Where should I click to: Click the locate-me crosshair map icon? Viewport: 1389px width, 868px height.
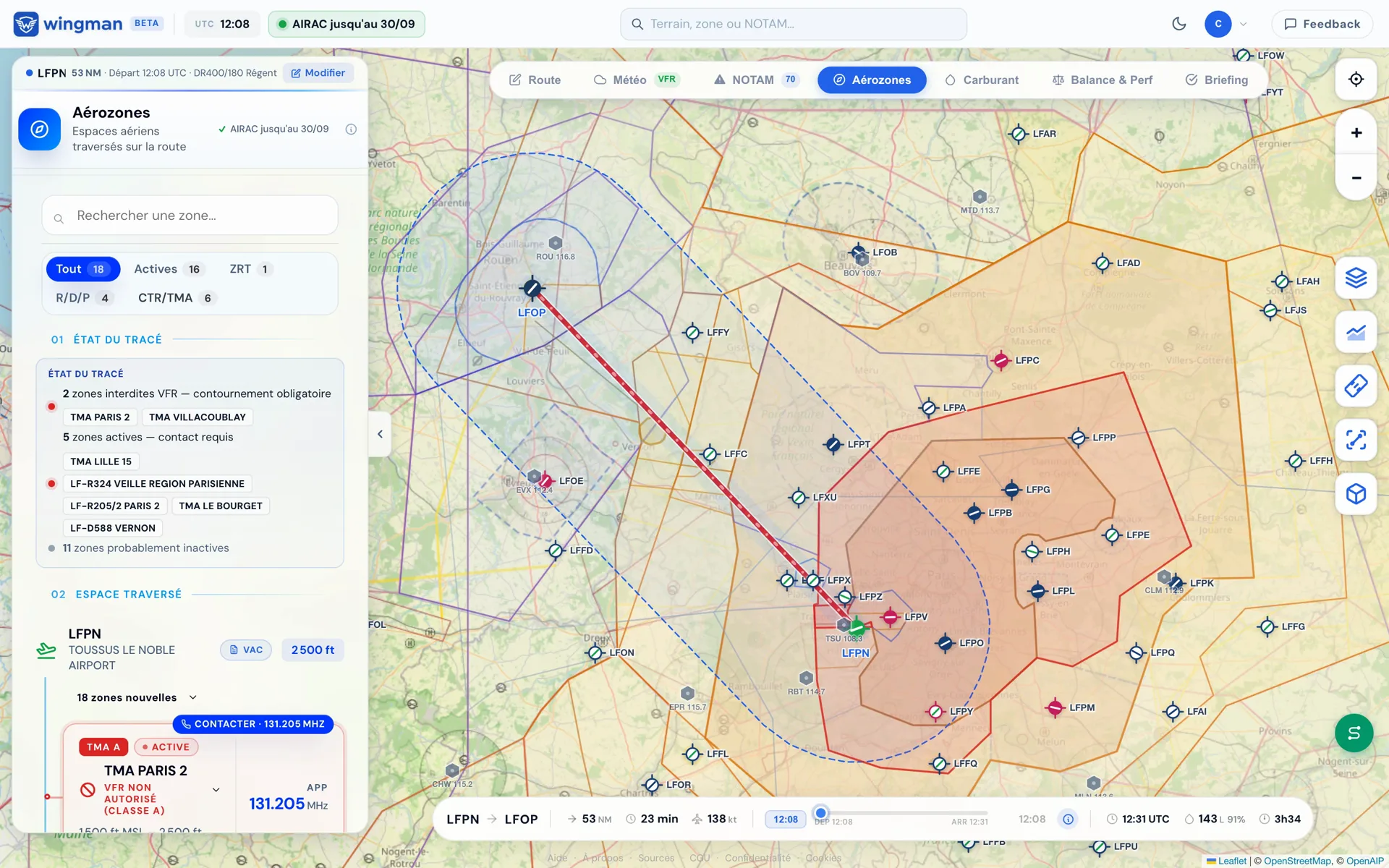tap(1356, 80)
